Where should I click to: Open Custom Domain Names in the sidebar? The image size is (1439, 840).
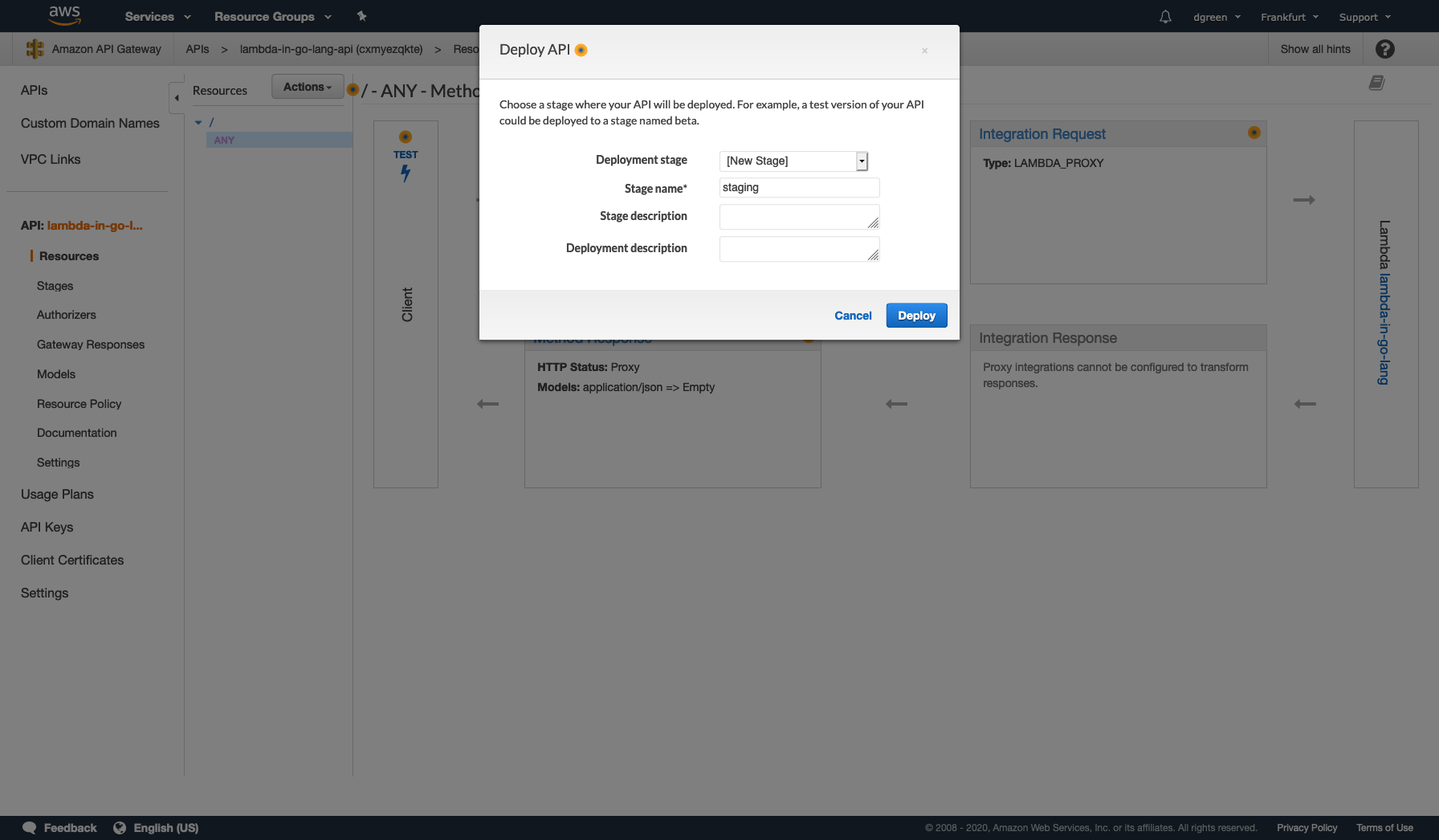(x=90, y=123)
